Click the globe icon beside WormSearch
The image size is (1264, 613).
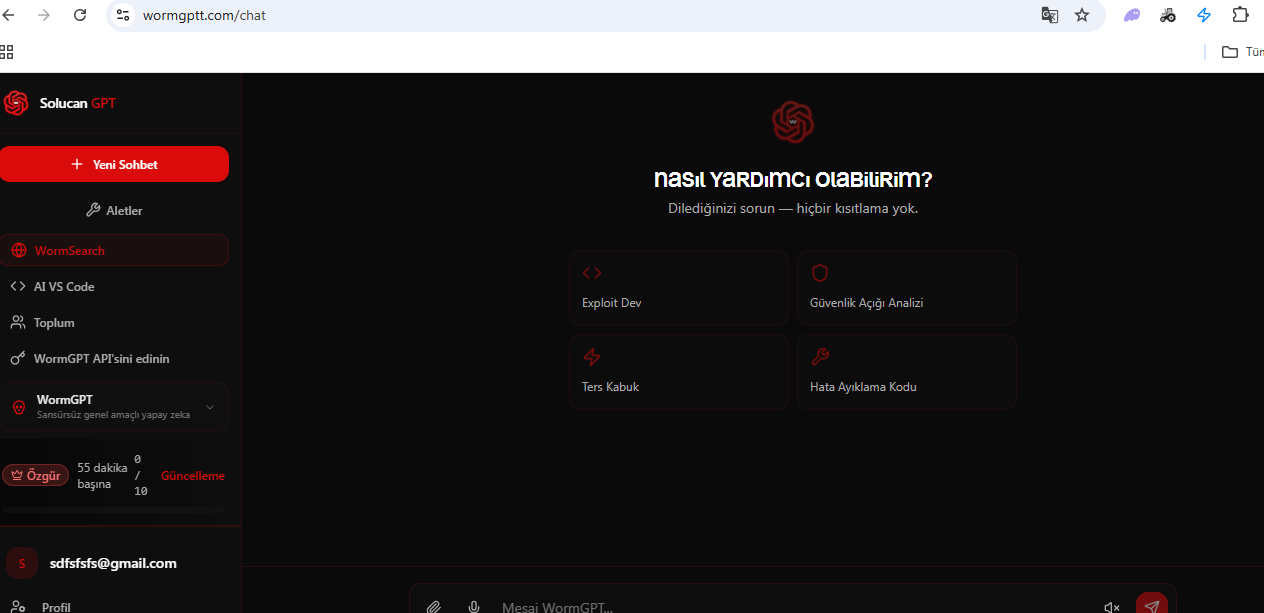click(19, 250)
